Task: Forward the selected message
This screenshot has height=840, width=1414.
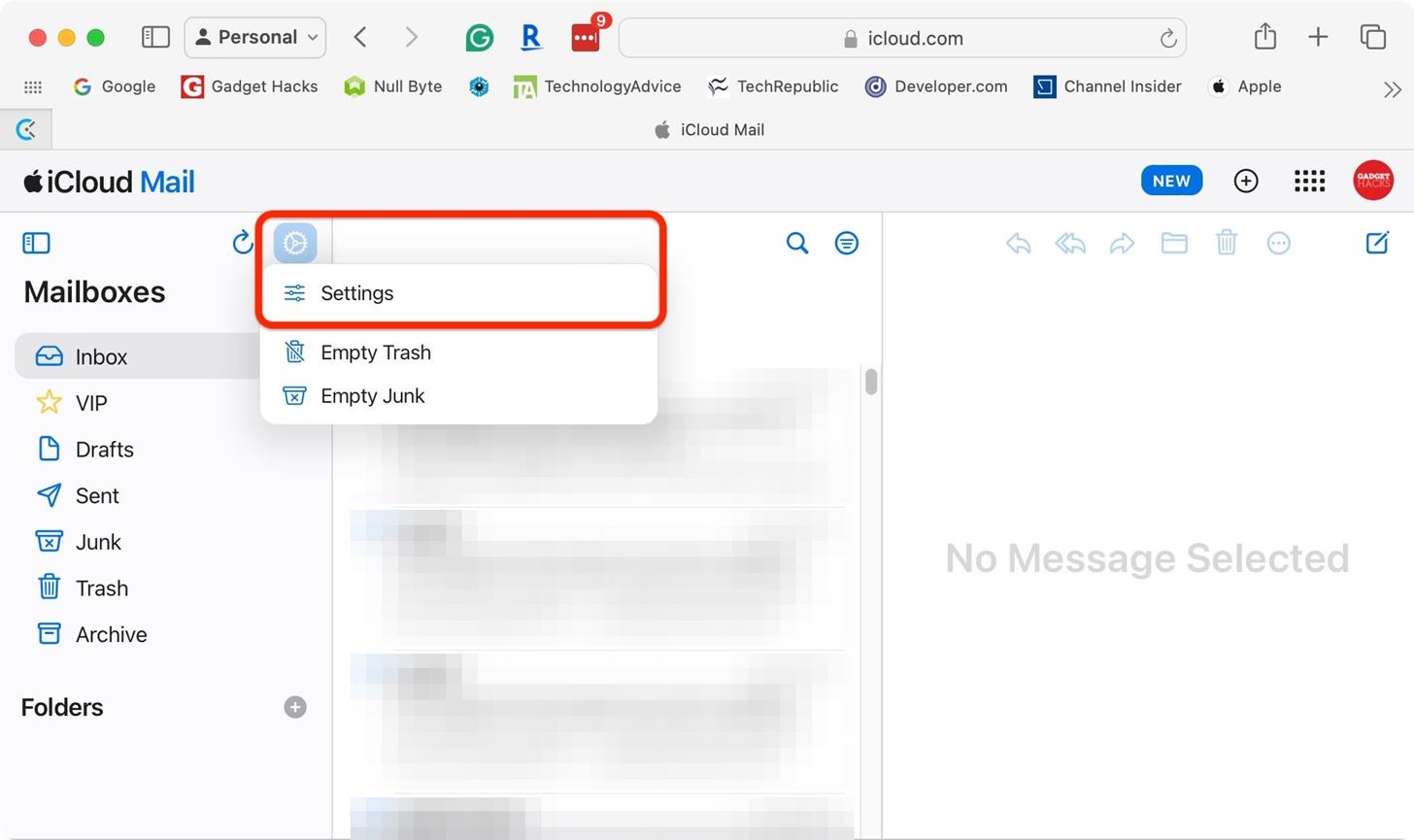Action: [1123, 243]
